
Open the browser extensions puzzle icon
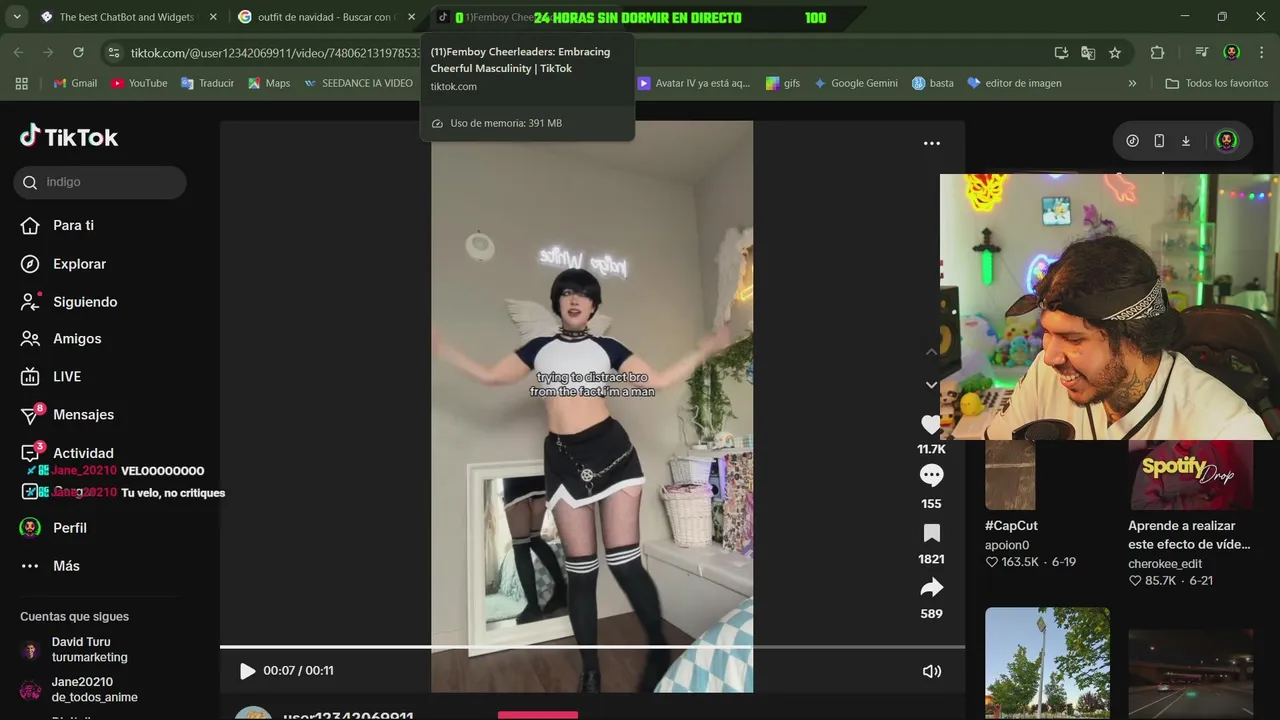click(x=1157, y=53)
